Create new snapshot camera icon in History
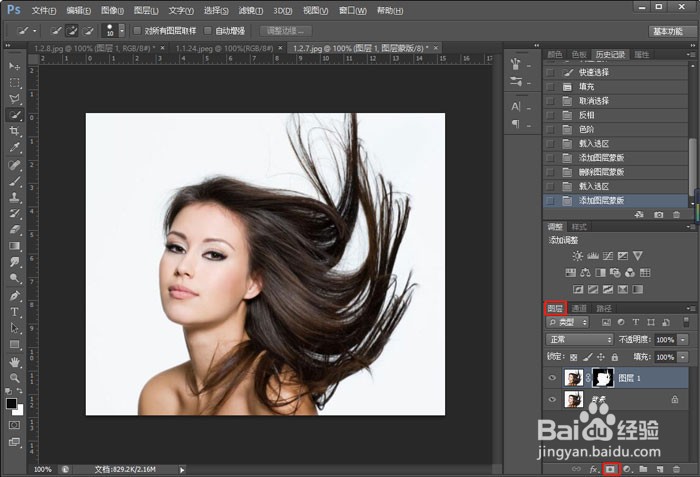 (658, 215)
